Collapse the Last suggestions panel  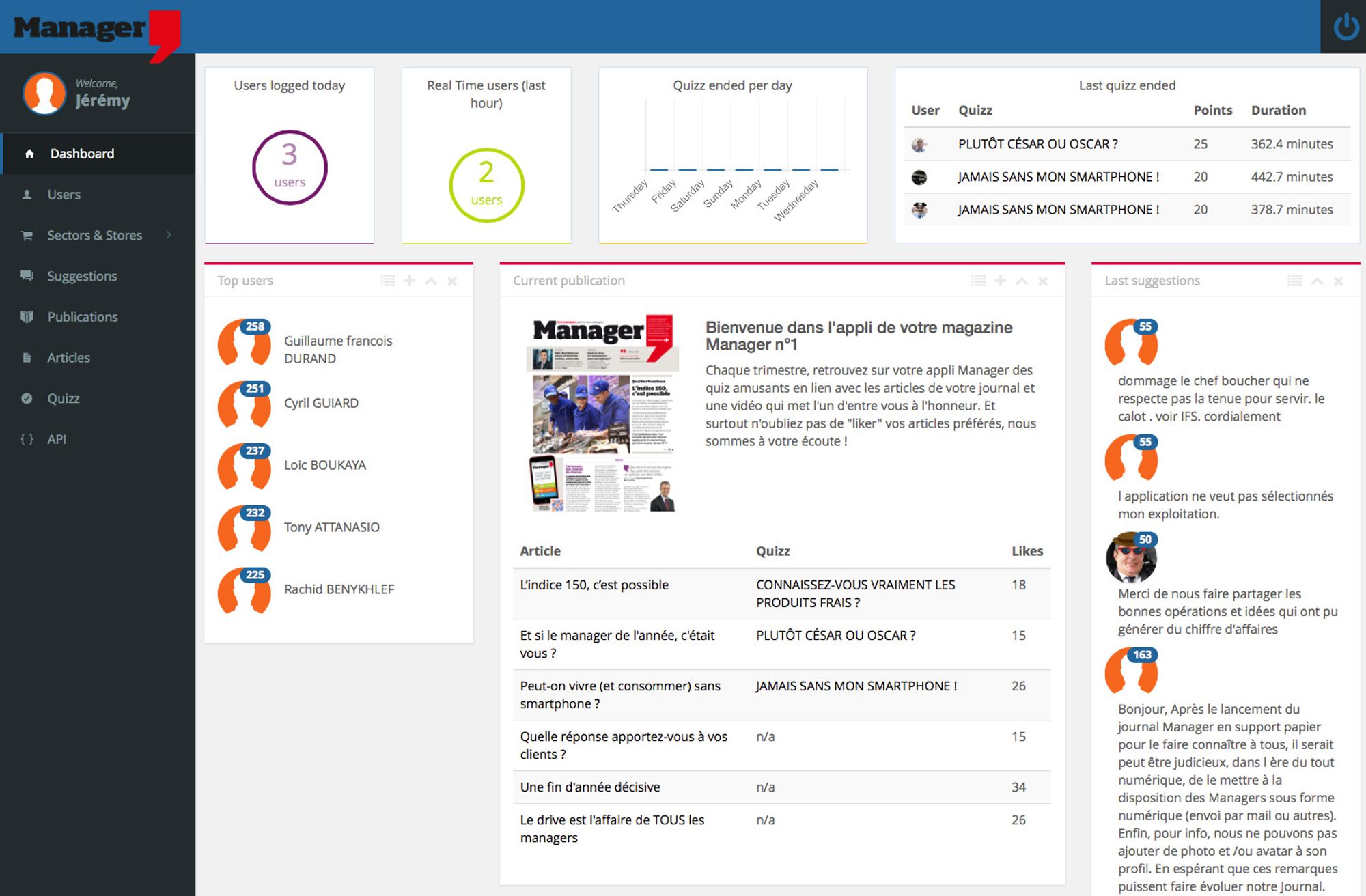tap(1318, 281)
